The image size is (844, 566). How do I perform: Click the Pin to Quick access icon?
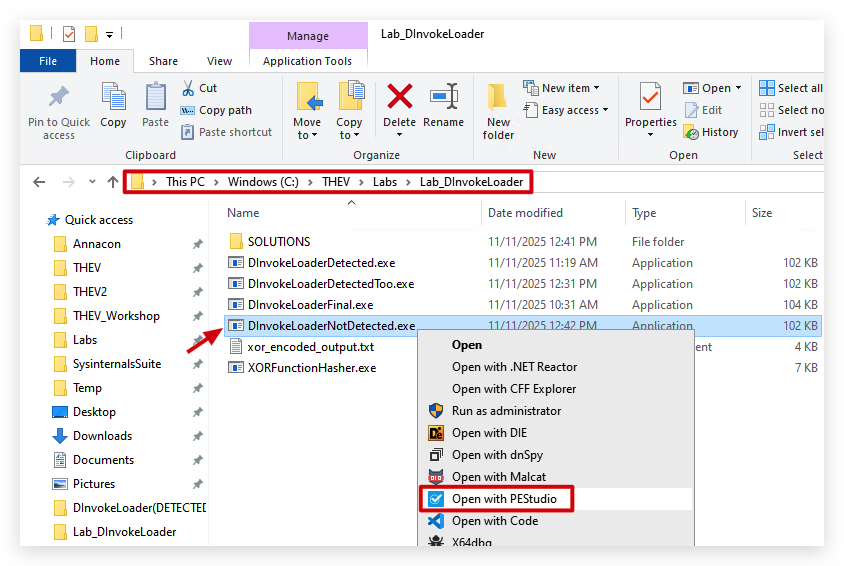[x=59, y=97]
